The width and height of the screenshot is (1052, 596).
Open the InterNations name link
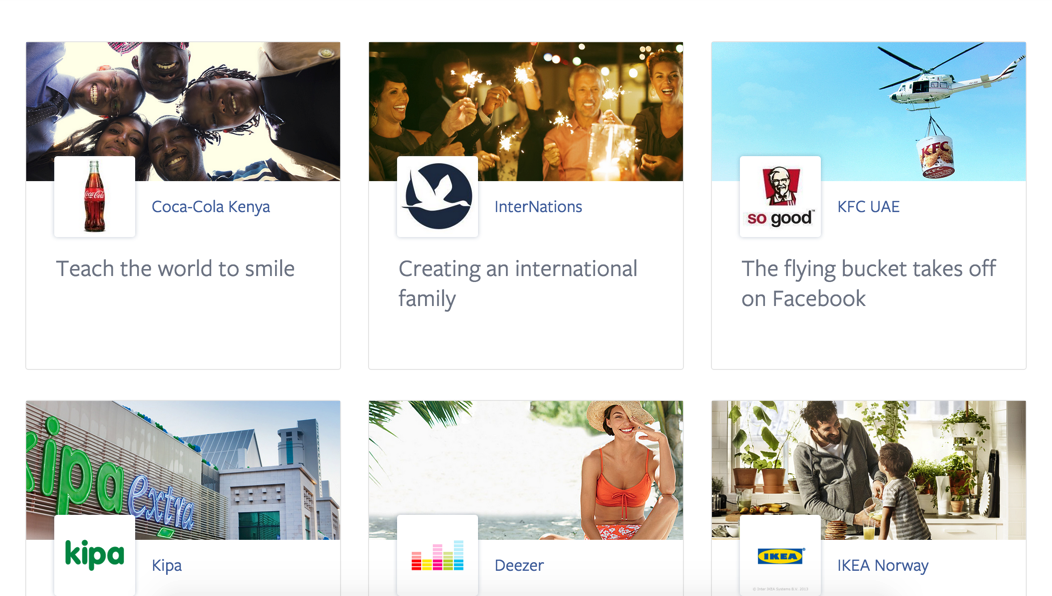(538, 207)
